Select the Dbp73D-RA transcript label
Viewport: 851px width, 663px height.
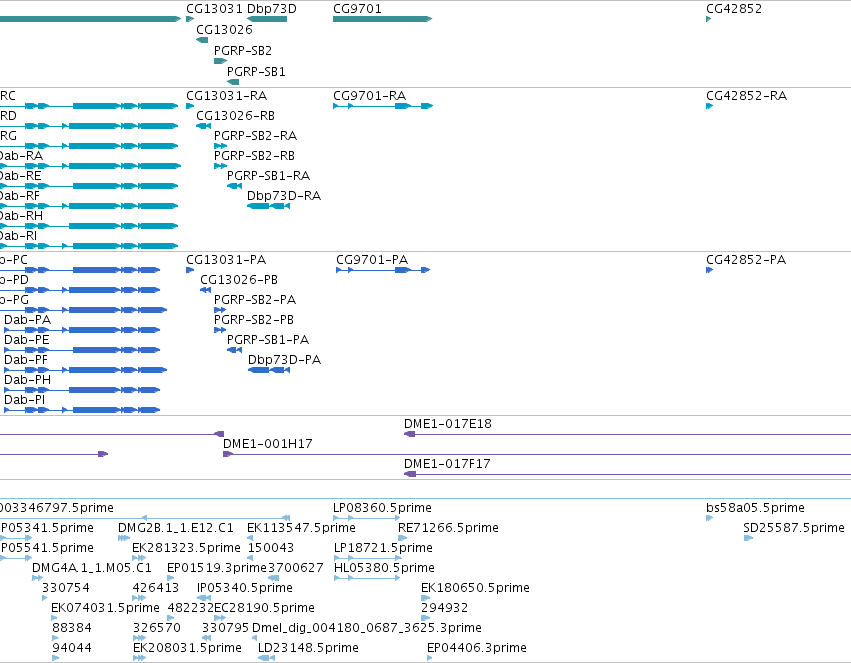click(x=284, y=195)
